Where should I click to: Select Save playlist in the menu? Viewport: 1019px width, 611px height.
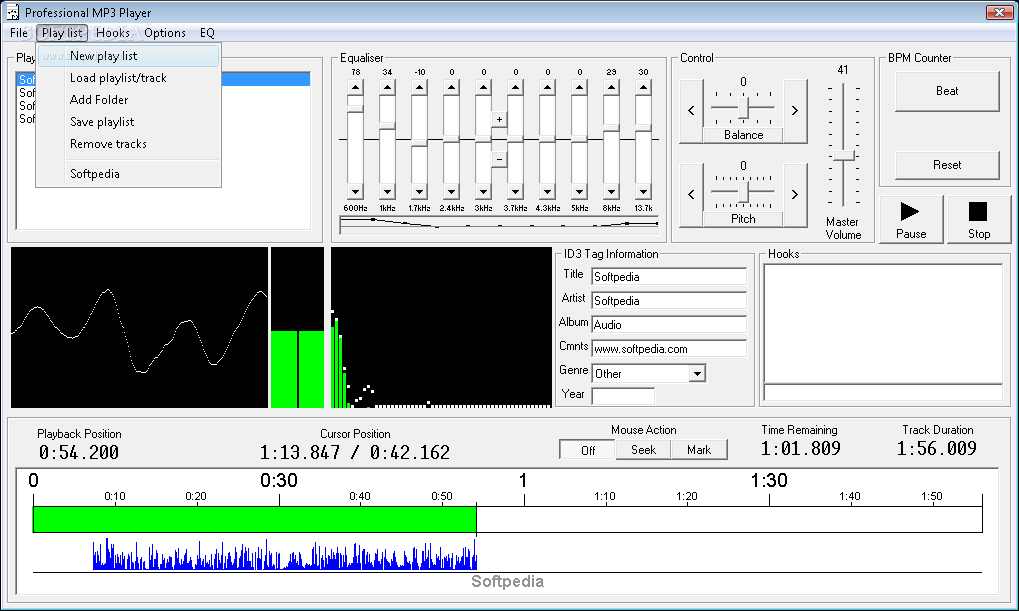click(129, 122)
